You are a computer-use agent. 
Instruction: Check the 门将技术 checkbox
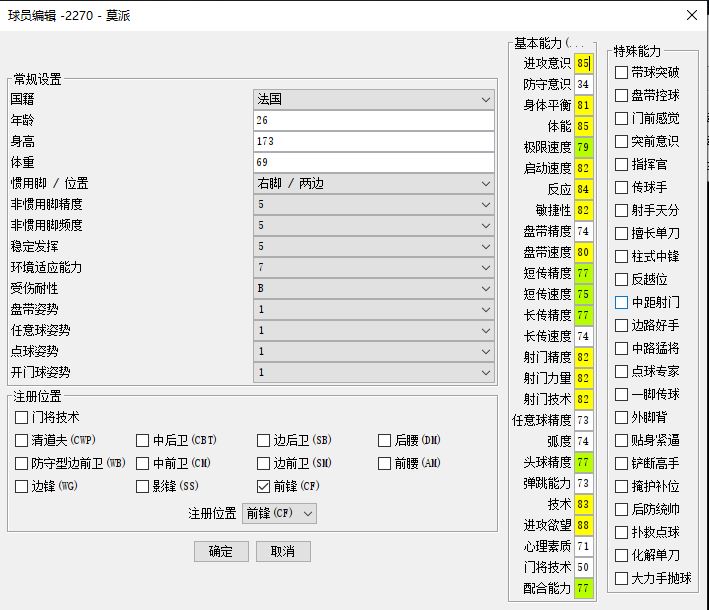(x=22, y=417)
